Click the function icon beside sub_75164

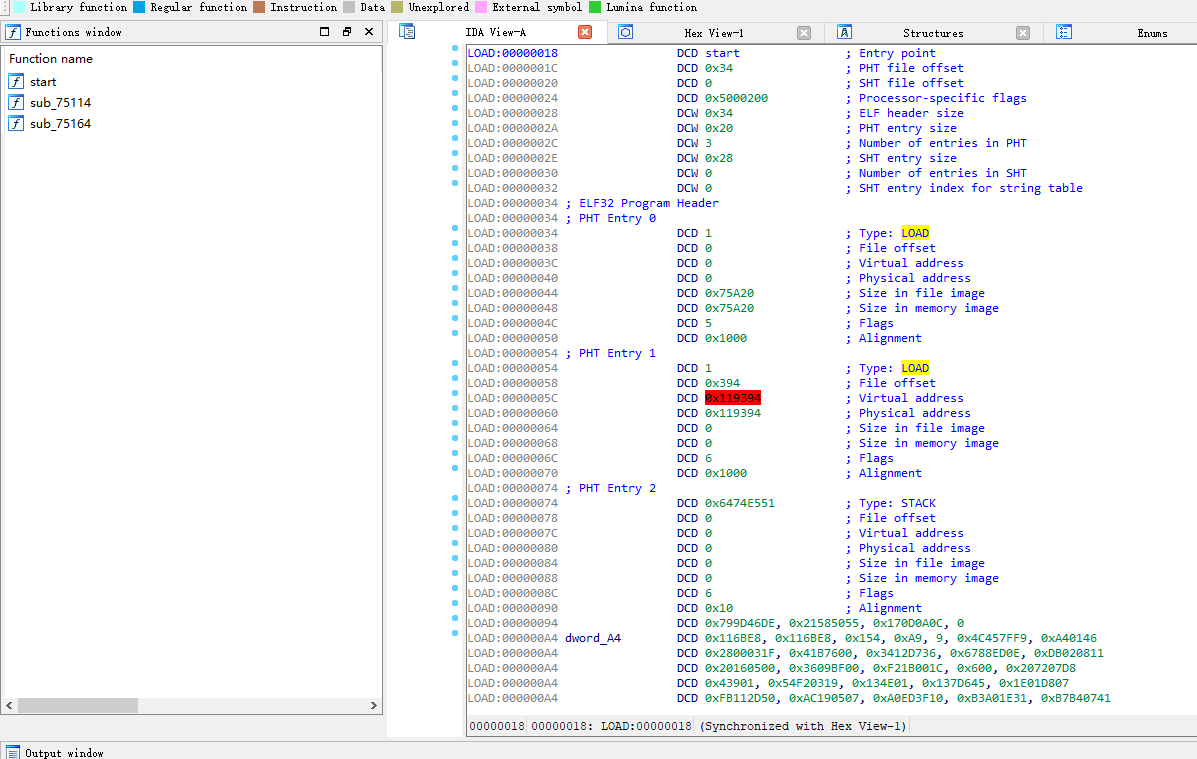[x=16, y=124]
